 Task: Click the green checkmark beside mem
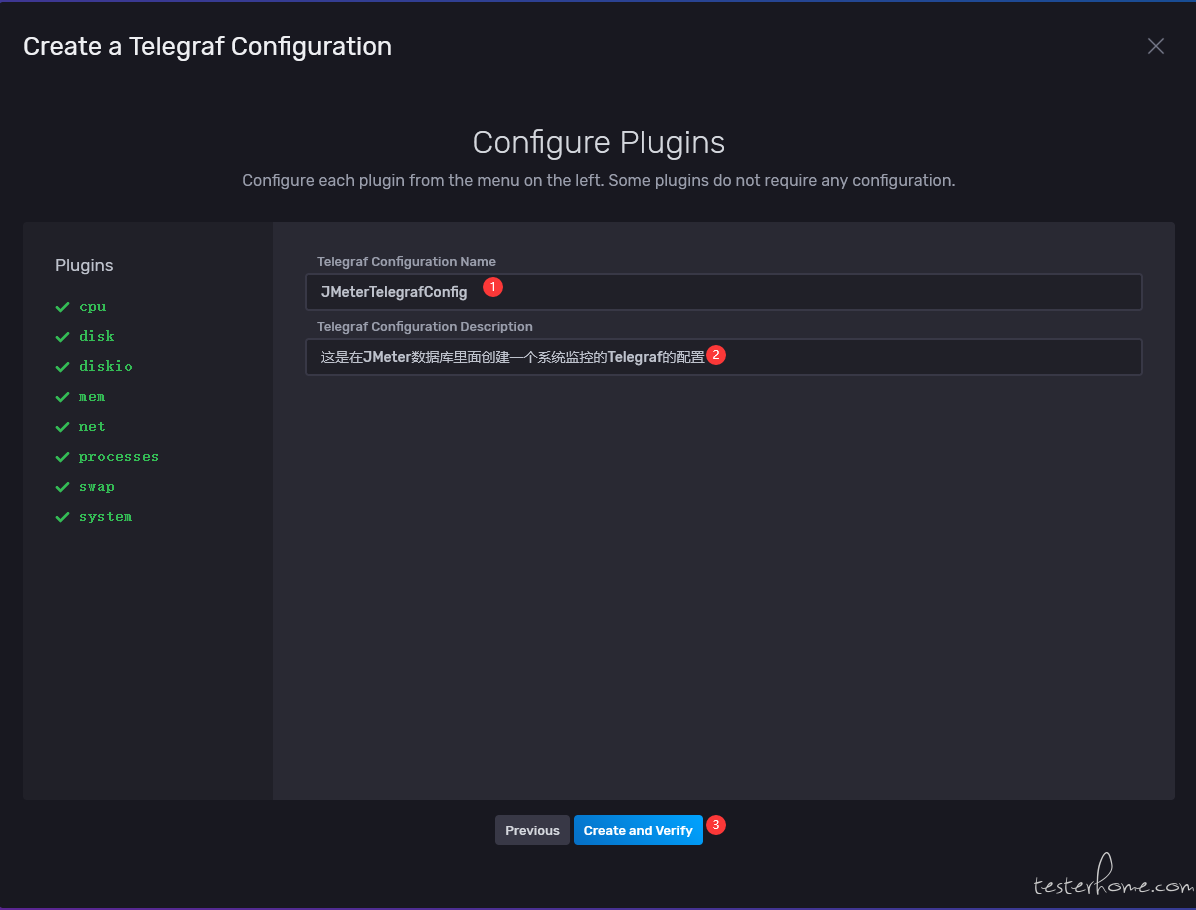(63, 397)
